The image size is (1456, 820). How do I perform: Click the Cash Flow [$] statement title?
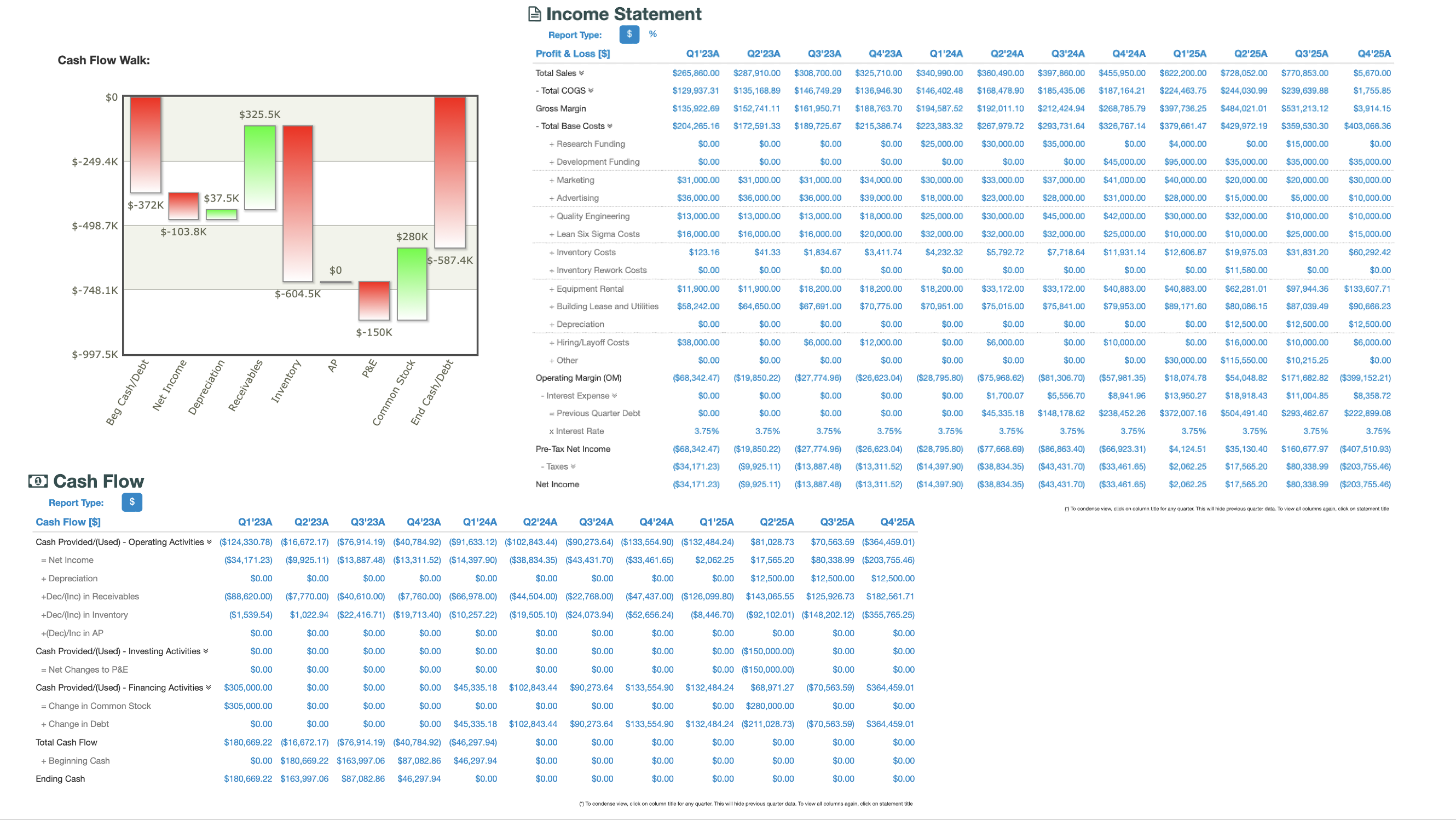click(x=67, y=522)
